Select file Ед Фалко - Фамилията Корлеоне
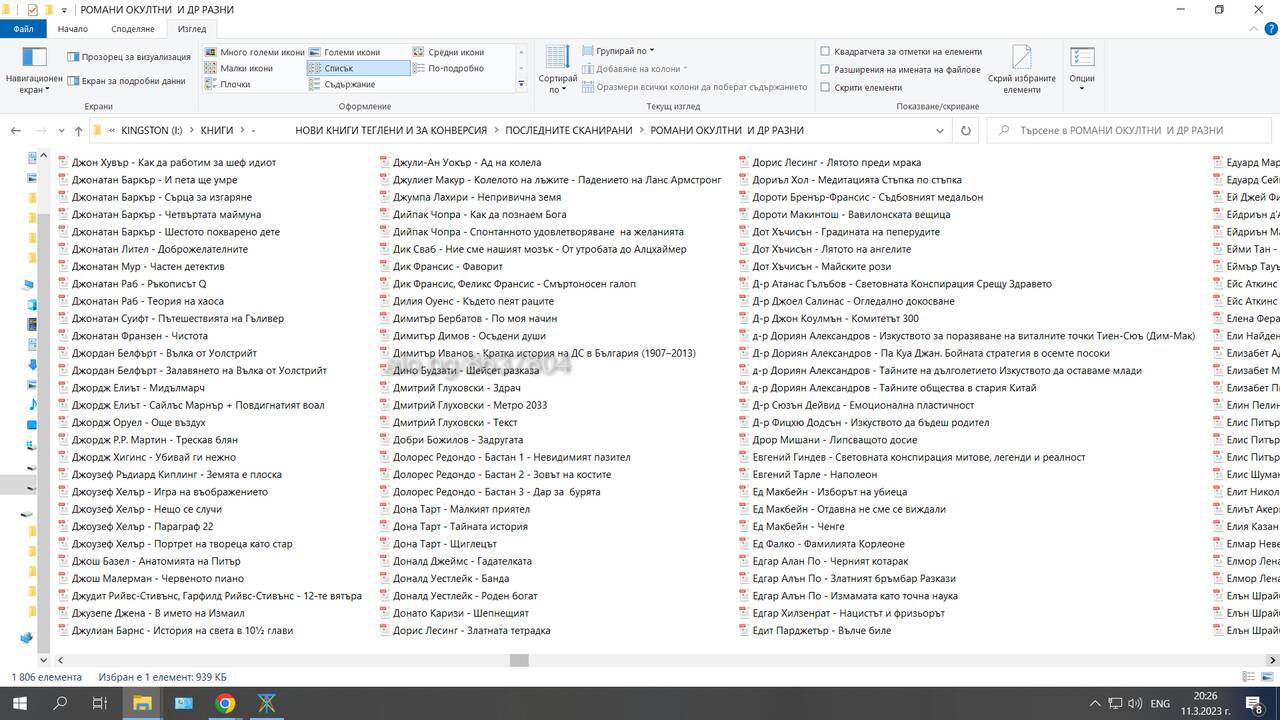Viewport: 1280px width, 720px height. tap(828, 544)
